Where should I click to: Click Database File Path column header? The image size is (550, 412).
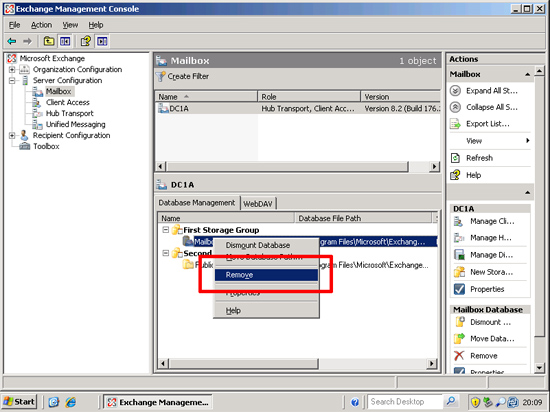(x=363, y=218)
